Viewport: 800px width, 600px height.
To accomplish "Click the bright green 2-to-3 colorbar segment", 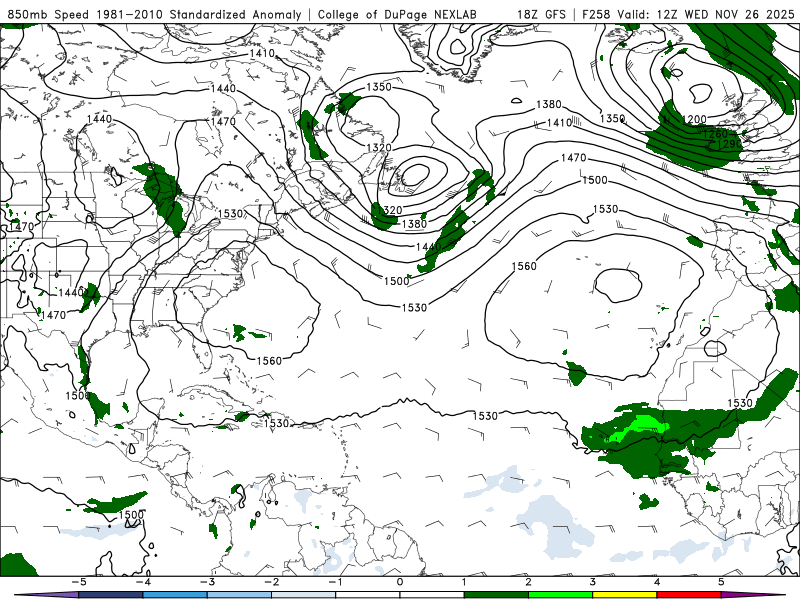I will 560,595.
